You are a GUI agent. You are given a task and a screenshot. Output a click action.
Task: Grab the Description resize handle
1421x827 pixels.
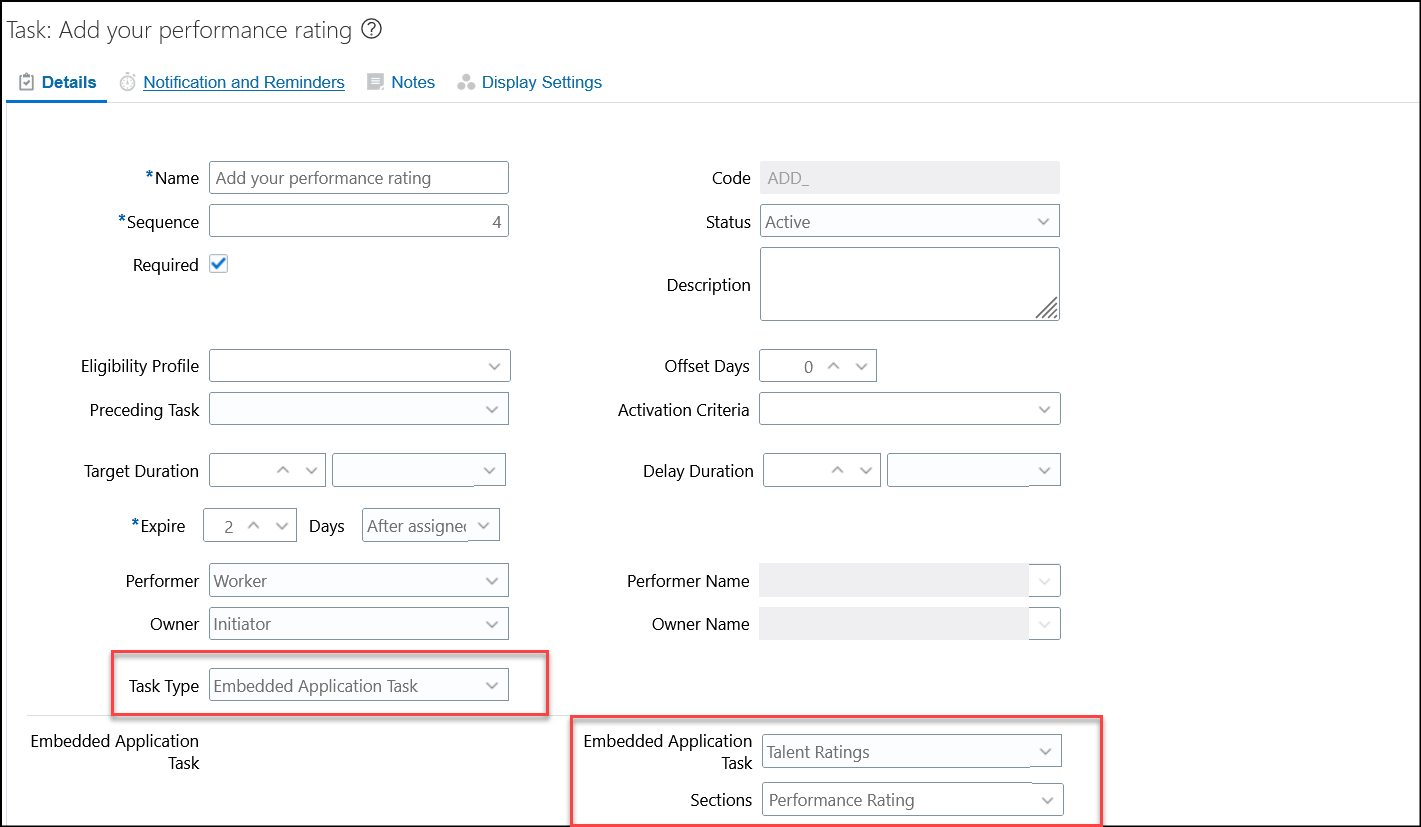1047,308
